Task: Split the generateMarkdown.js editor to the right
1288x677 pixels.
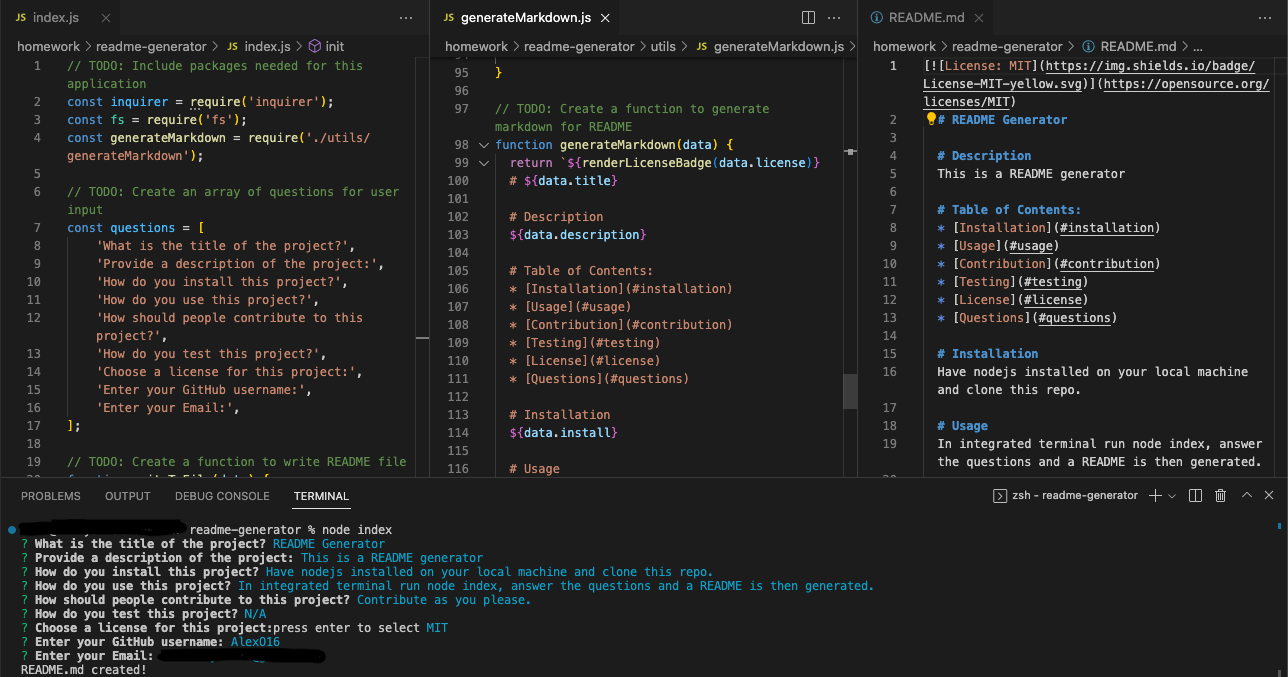Action: point(809,18)
